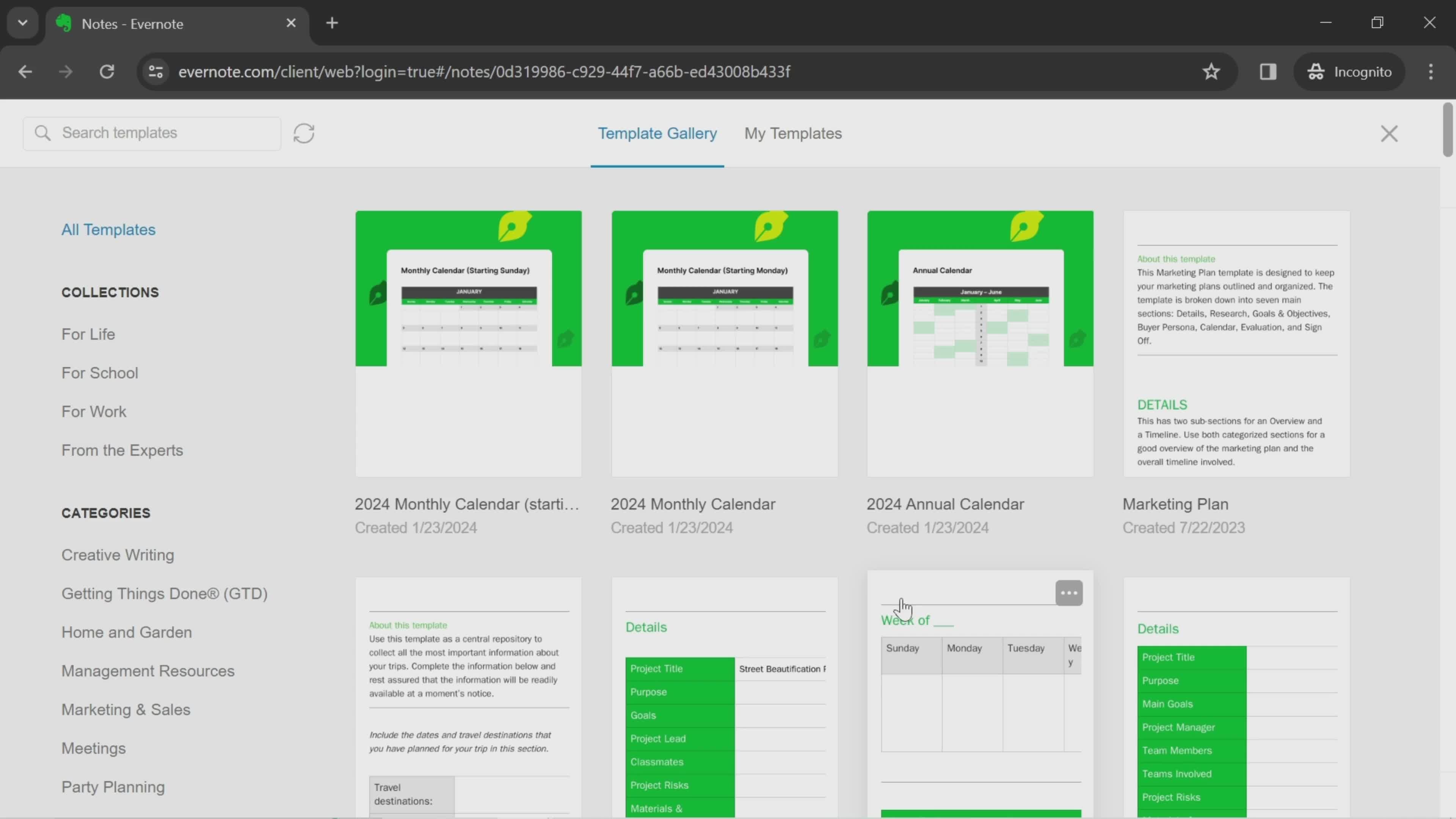Screen dimensions: 1456x819
Task: Select All Templates filter option
Action: click(x=108, y=229)
